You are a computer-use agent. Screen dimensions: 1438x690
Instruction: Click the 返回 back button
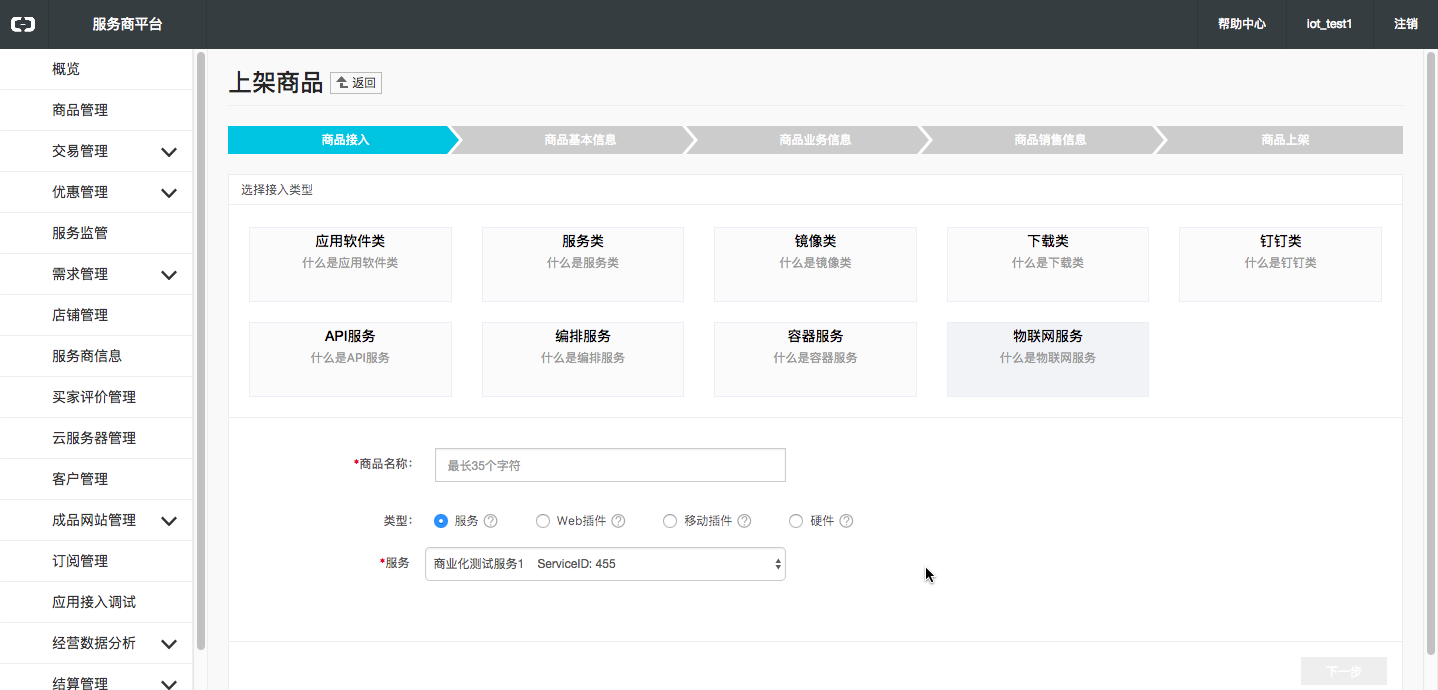coord(356,83)
